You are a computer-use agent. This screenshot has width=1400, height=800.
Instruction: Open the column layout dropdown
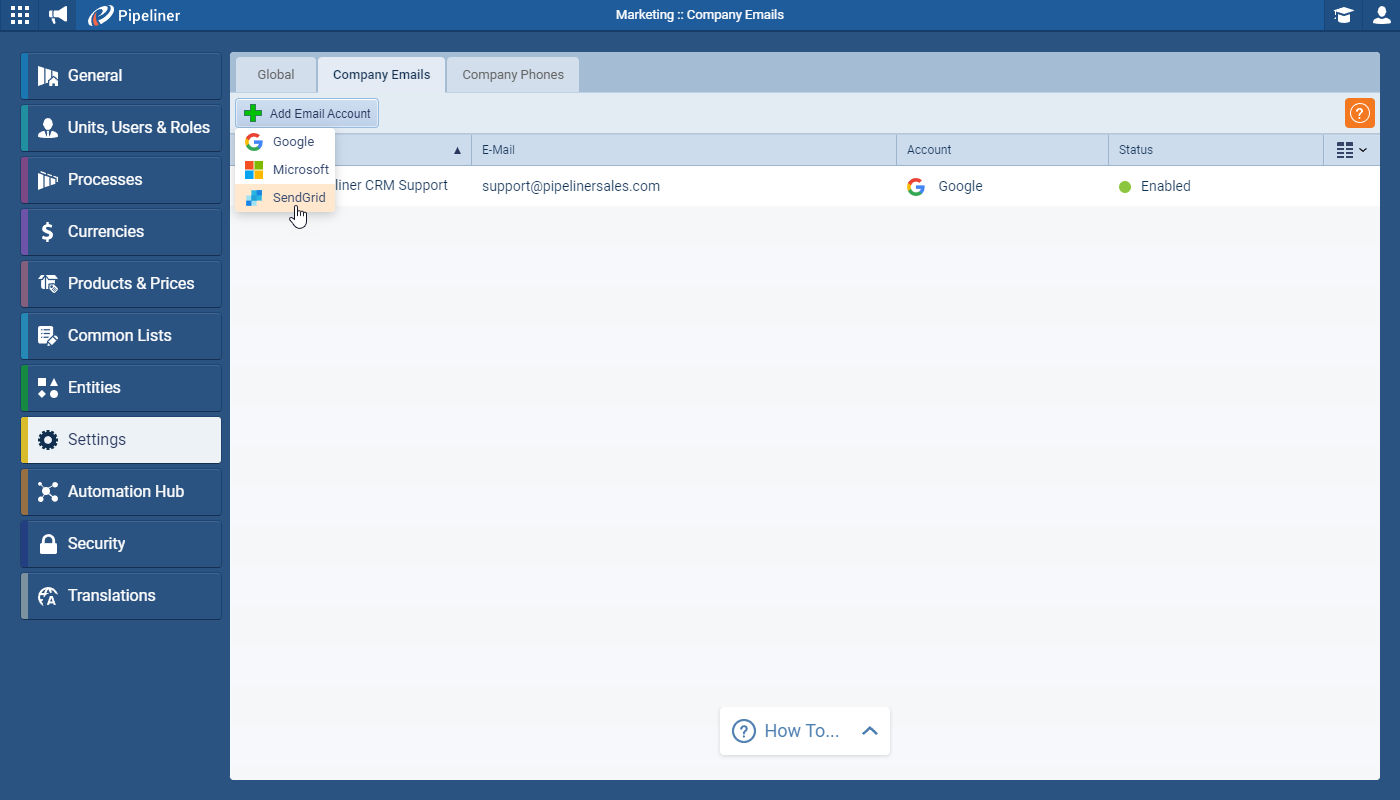(1351, 150)
